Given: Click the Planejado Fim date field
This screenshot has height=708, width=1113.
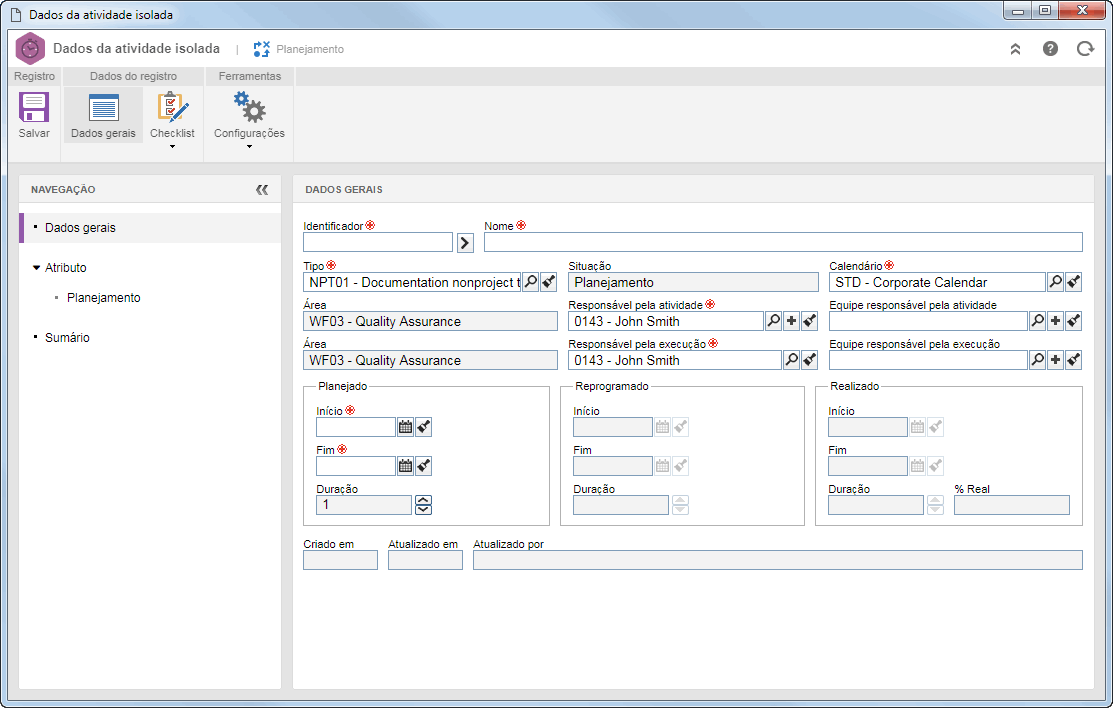Looking at the screenshot, I should point(356,466).
